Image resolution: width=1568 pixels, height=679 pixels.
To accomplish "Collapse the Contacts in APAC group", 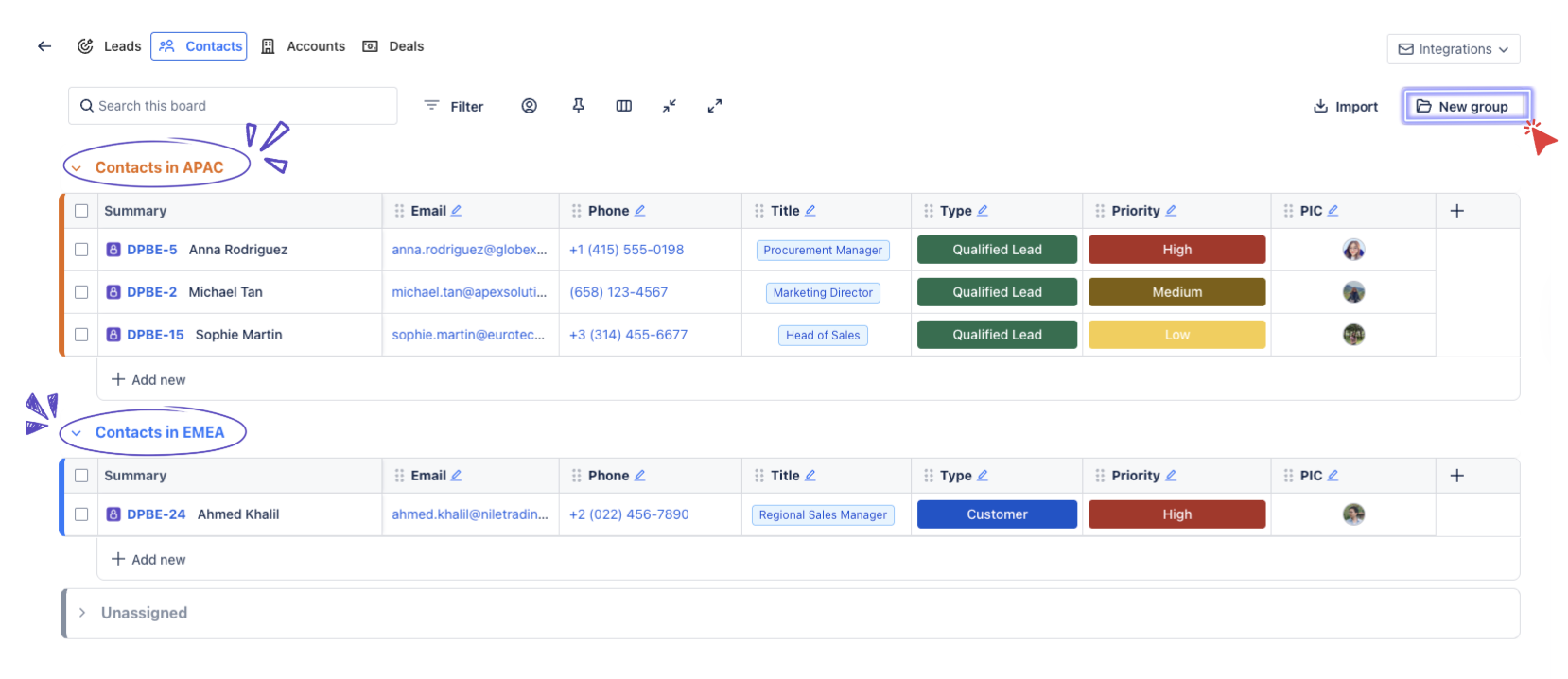I will click(77, 168).
